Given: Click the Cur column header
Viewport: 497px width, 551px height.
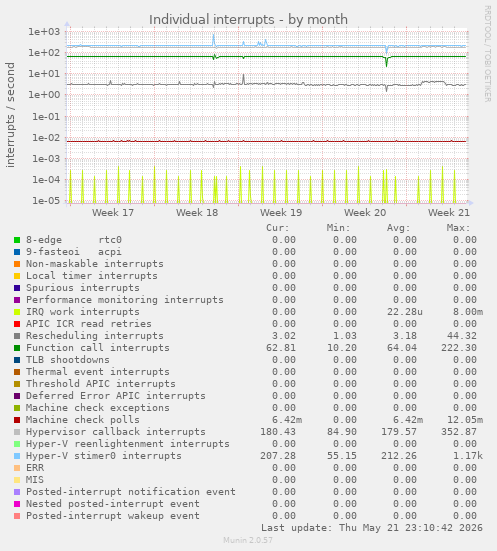Looking at the screenshot, I should [278, 228].
